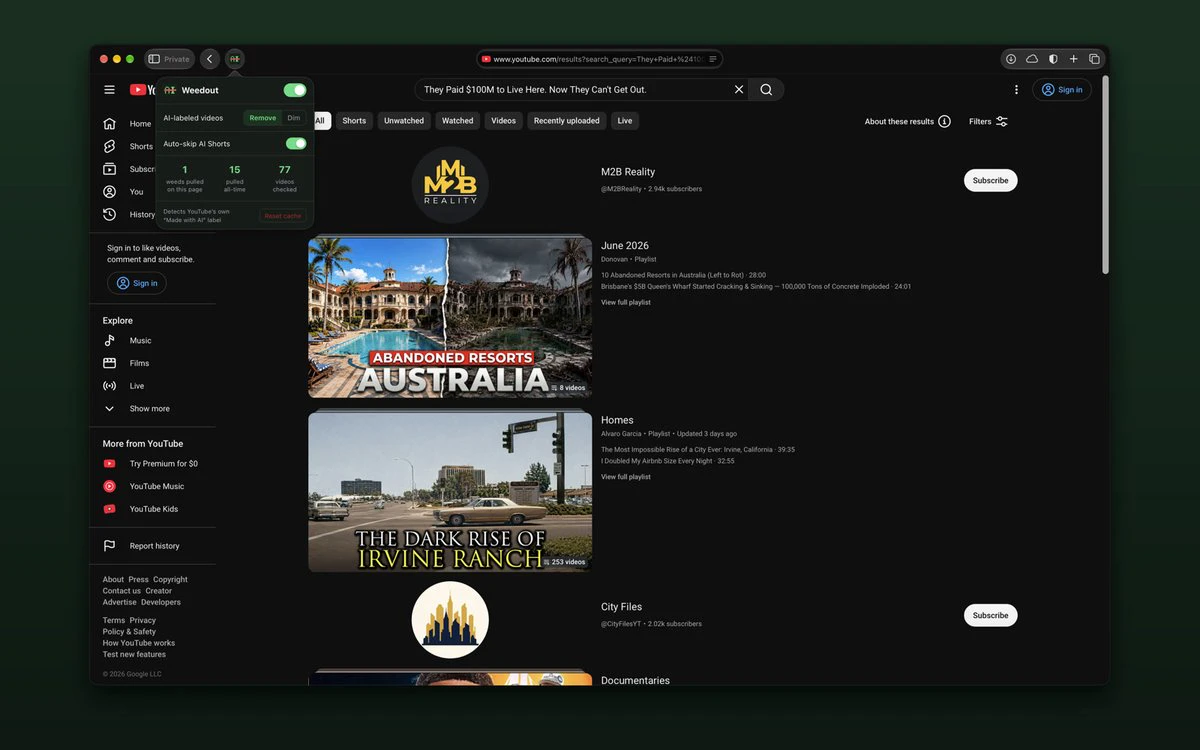
Task: Open History in the sidebar
Action: coord(127,214)
